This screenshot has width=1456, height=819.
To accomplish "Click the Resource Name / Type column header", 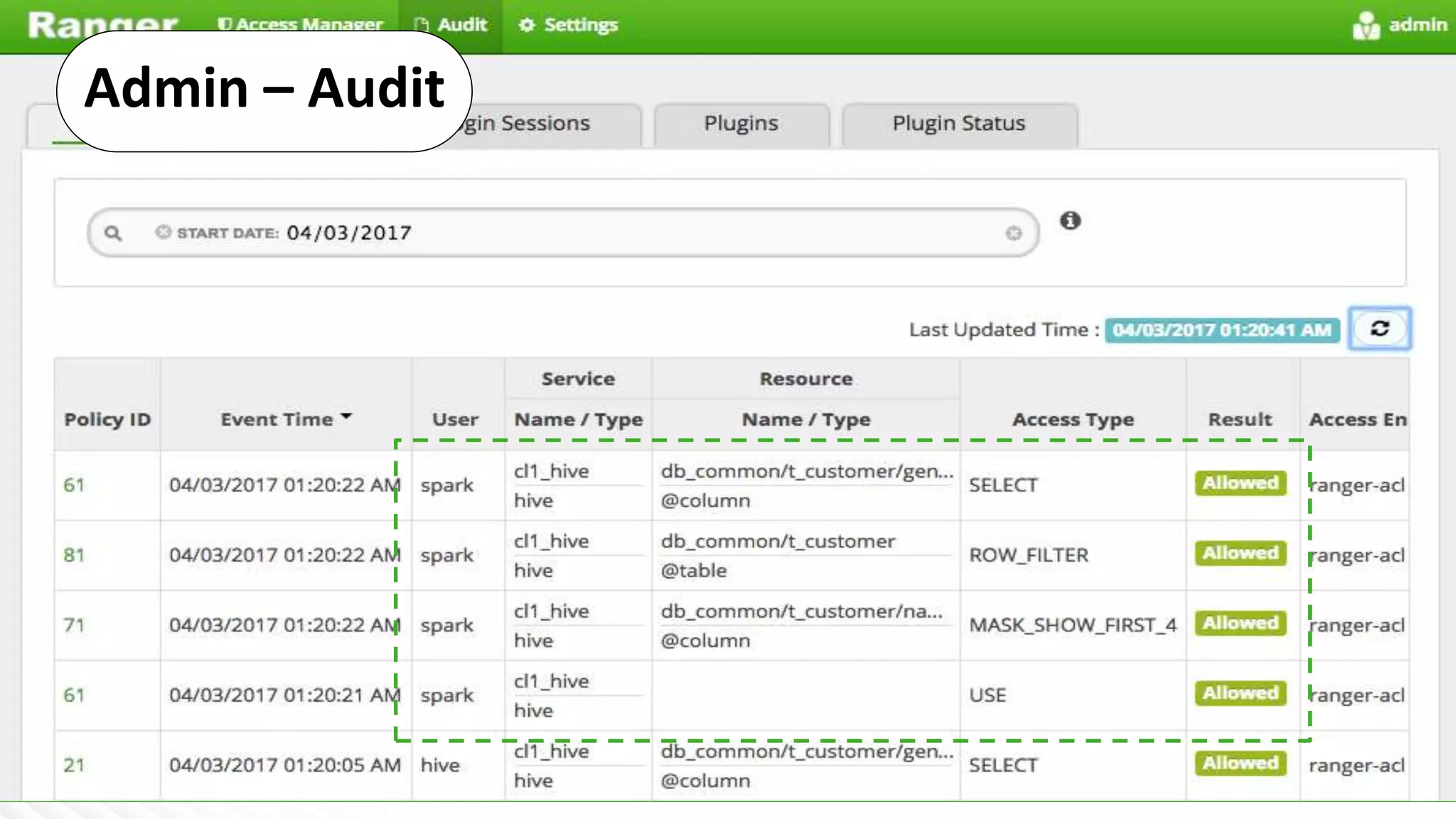I will tap(805, 419).
